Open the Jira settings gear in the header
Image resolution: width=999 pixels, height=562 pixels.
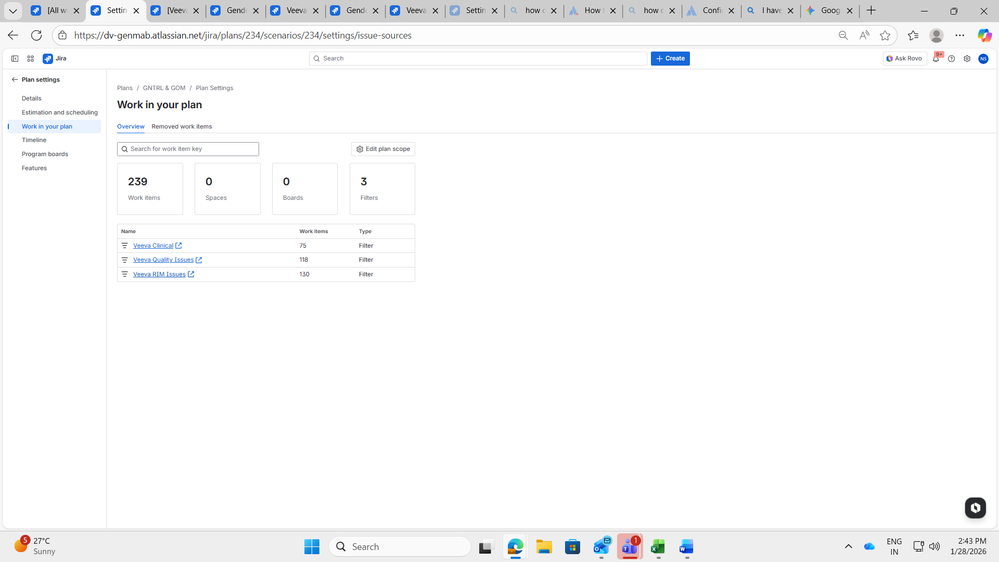[967, 59]
